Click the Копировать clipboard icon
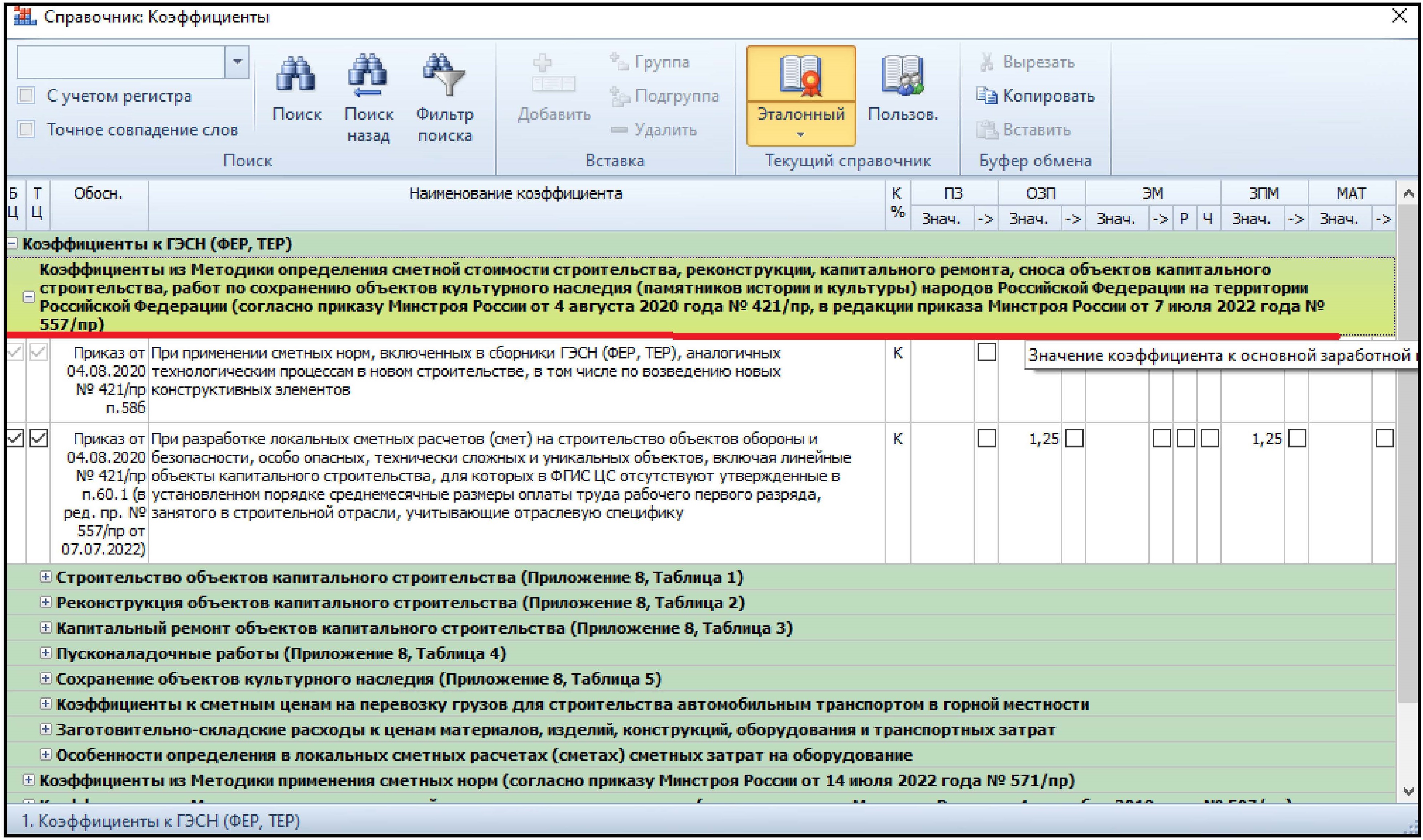Viewport: 1423px width, 840px height. tap(986, 96)
